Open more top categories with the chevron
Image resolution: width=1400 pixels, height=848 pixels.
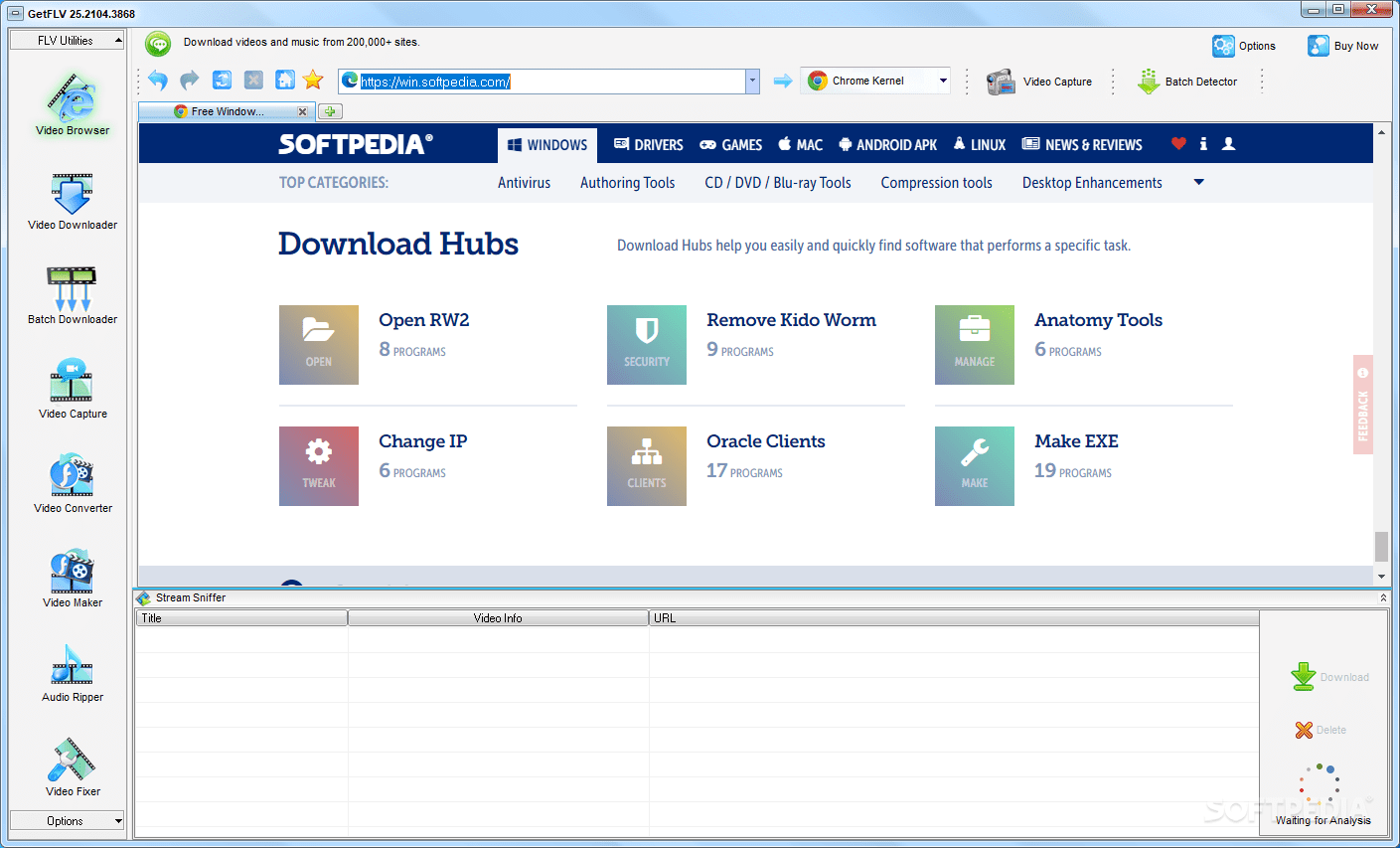(1198, 182)
